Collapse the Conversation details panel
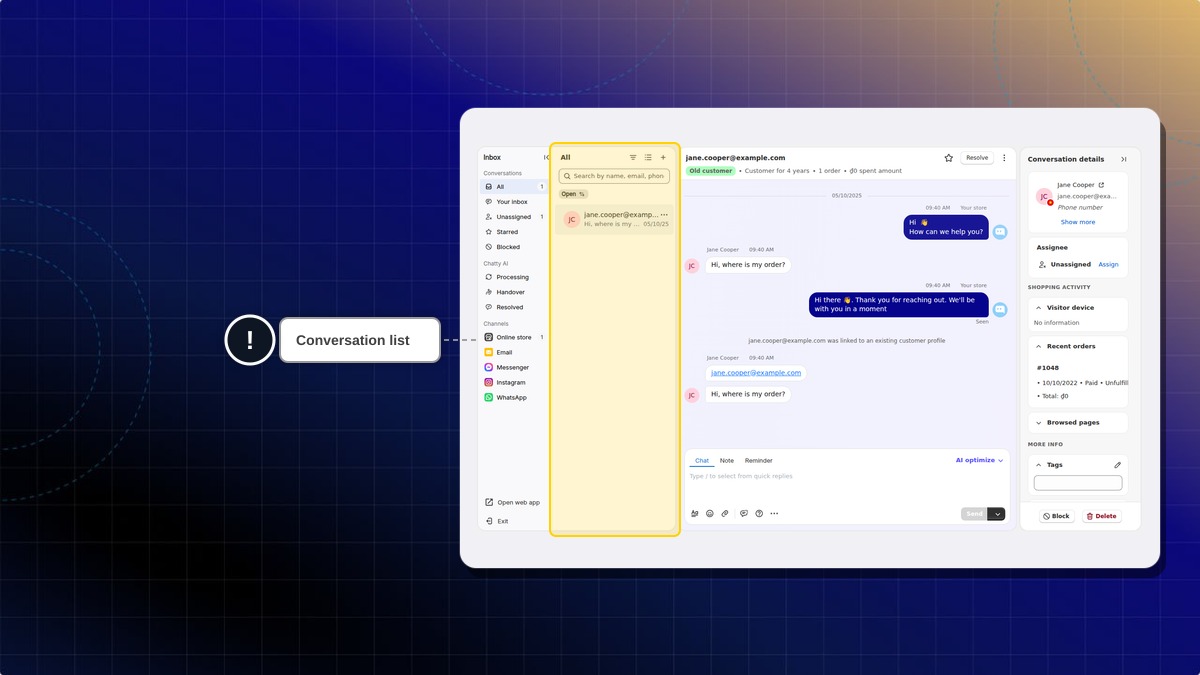This screenshot has height=675, width=1200. [1123, 159]
